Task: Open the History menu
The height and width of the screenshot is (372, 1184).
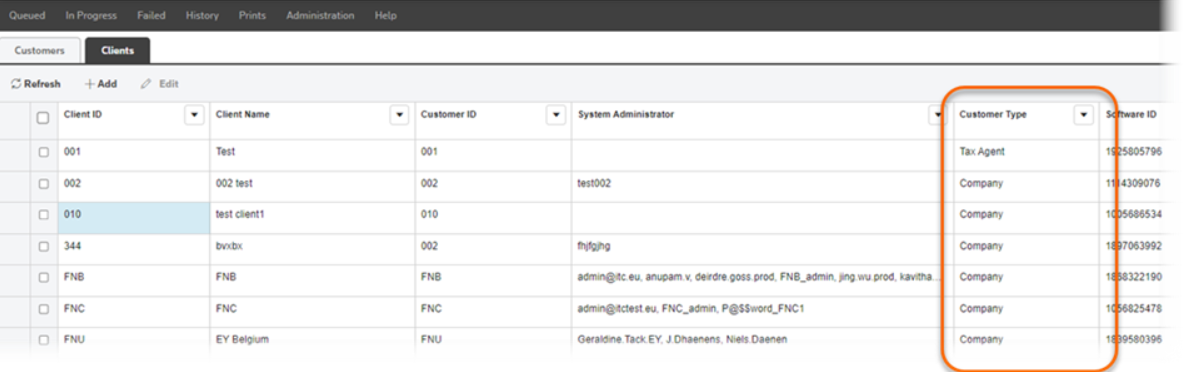Action: [x=202, y=15]
